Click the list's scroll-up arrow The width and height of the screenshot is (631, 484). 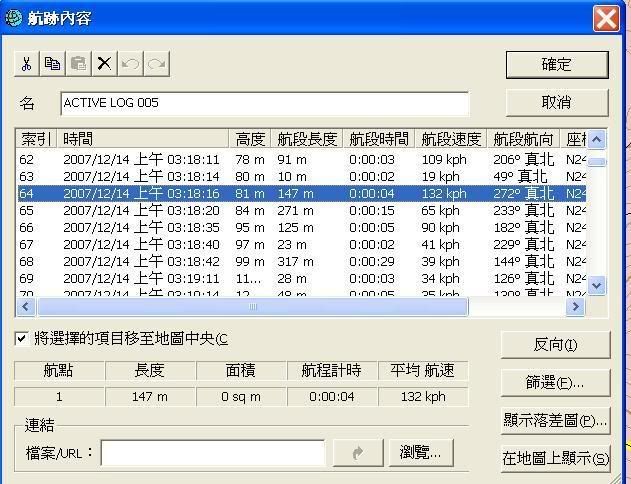(x=597, y=140)
